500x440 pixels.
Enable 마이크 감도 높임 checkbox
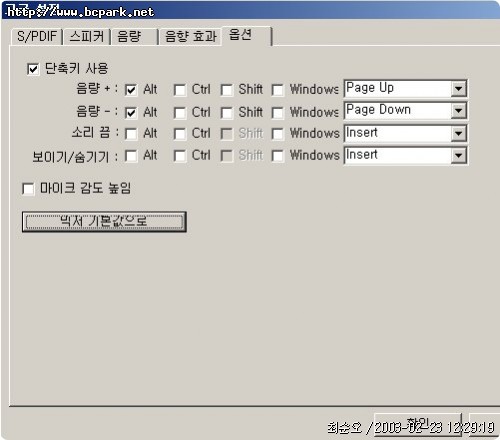28,189
